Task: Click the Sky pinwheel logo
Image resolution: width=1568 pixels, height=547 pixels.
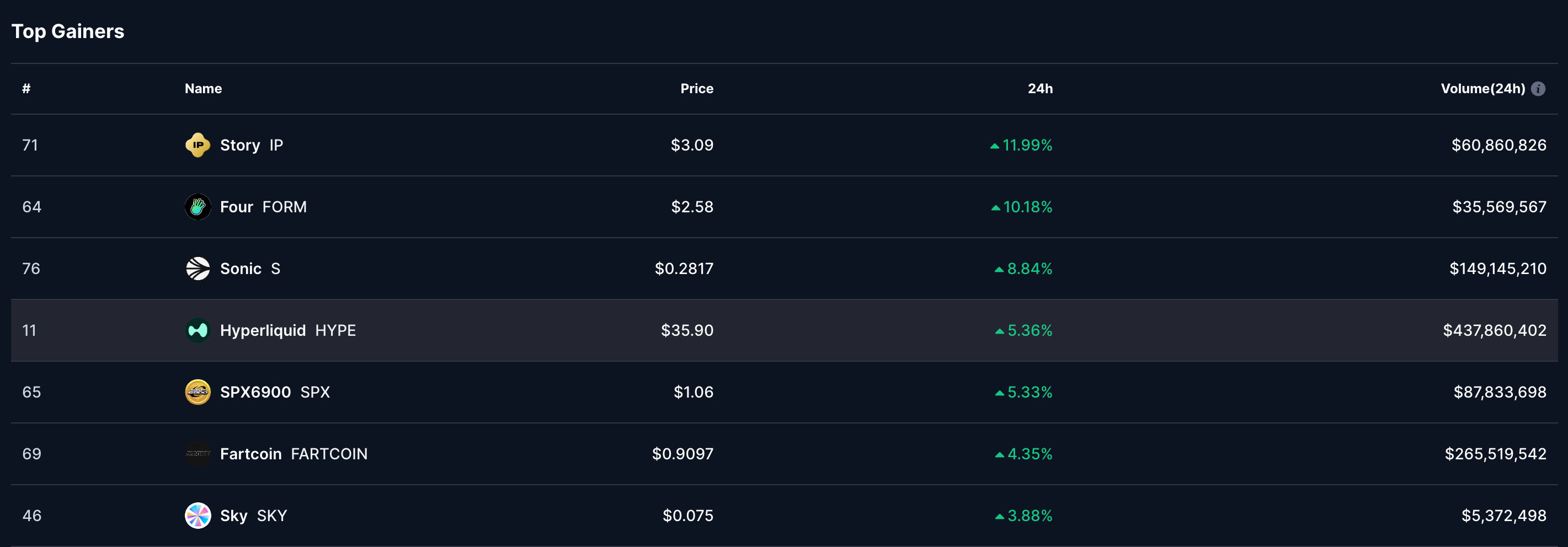Action: pos(198,516)
